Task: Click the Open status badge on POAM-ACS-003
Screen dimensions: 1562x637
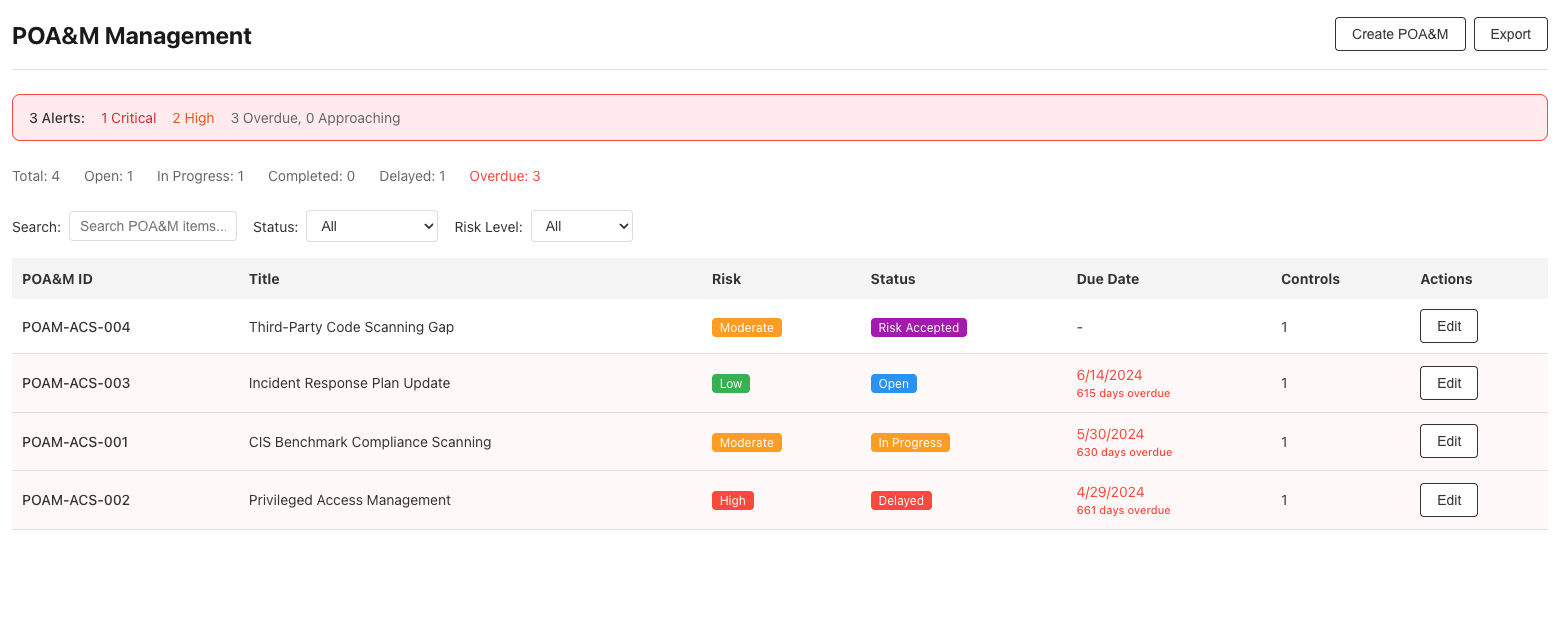Action: pos(893,383)
